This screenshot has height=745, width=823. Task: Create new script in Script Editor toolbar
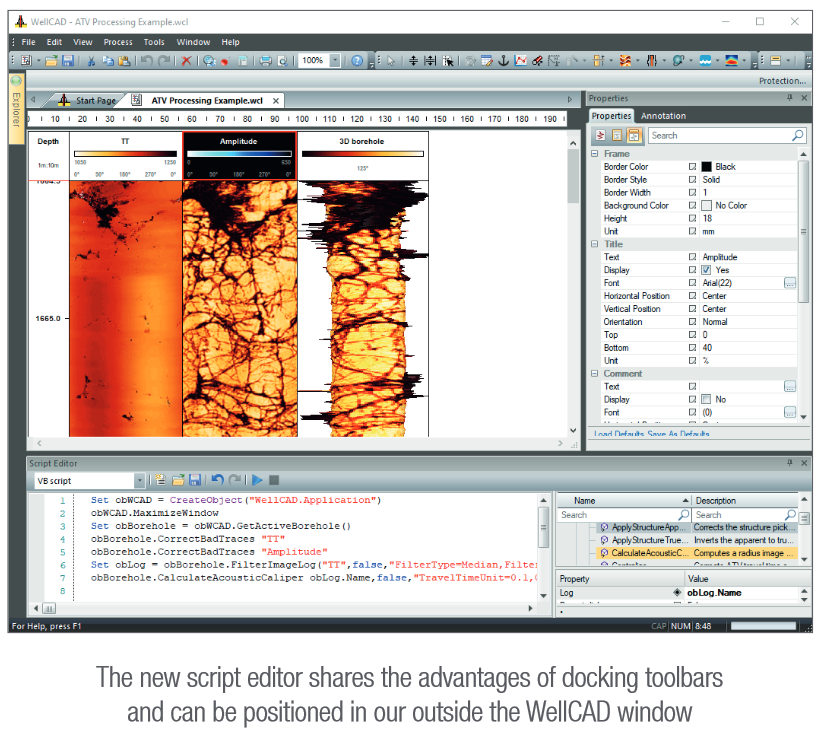click(161, 480)
